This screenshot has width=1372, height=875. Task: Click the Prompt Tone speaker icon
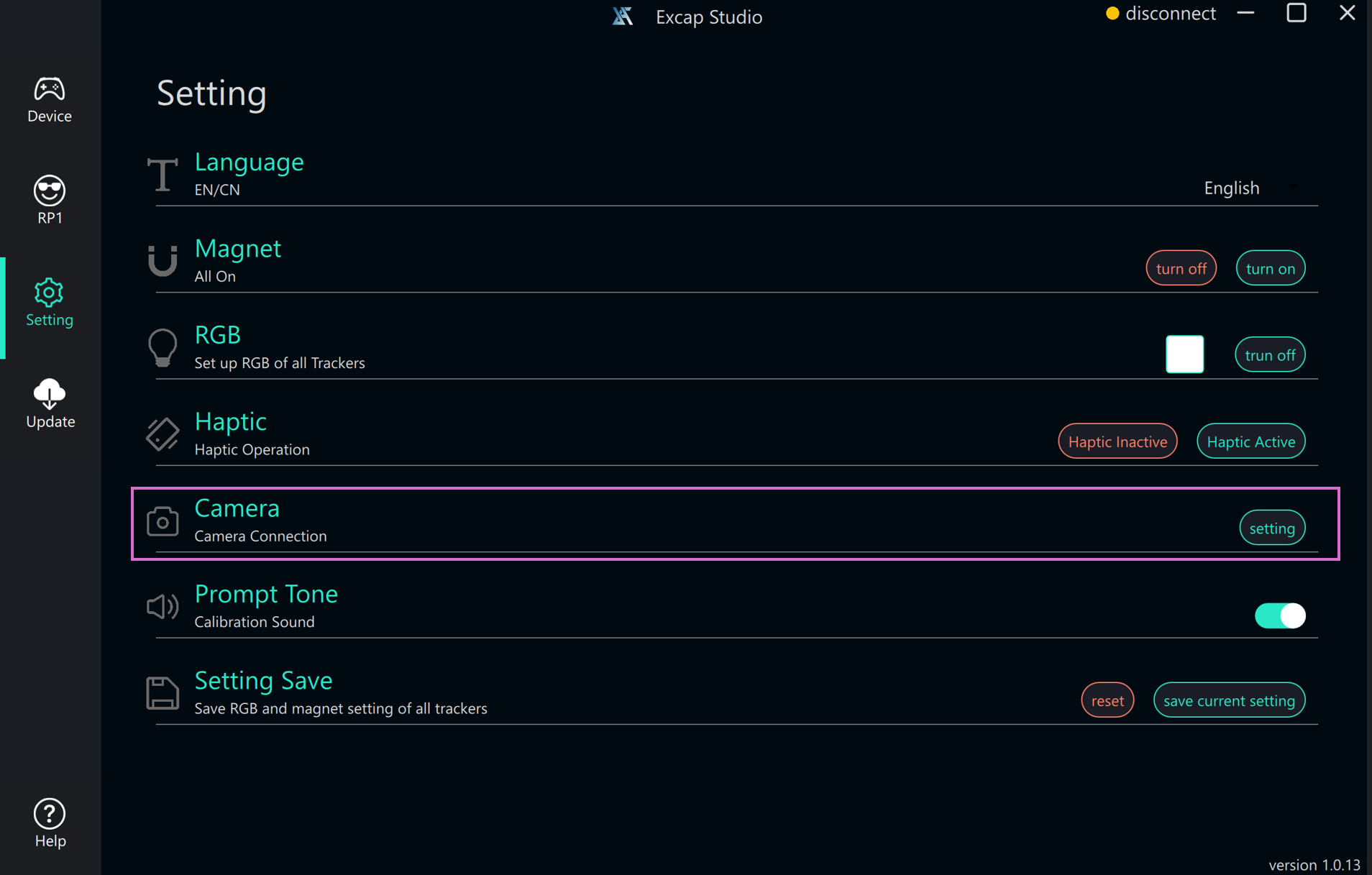pos(163,607)
